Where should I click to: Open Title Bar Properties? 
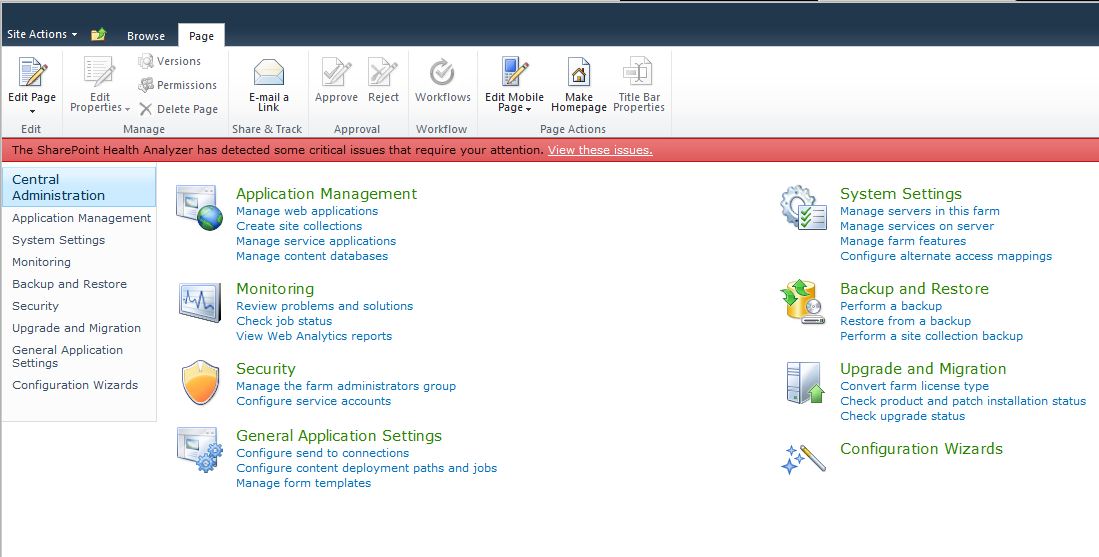(x=639, y=84)
